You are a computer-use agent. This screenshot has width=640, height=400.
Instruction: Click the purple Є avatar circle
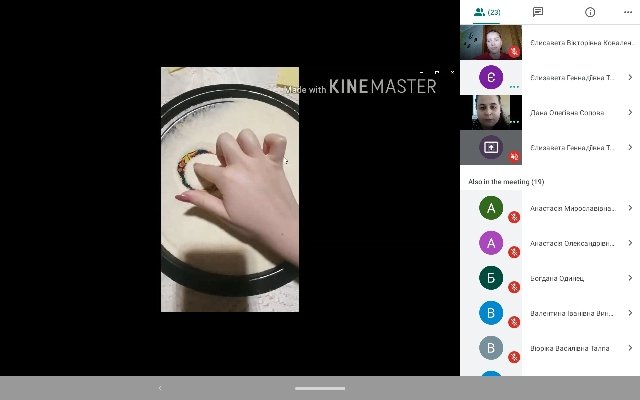click(x=491, y=77)
